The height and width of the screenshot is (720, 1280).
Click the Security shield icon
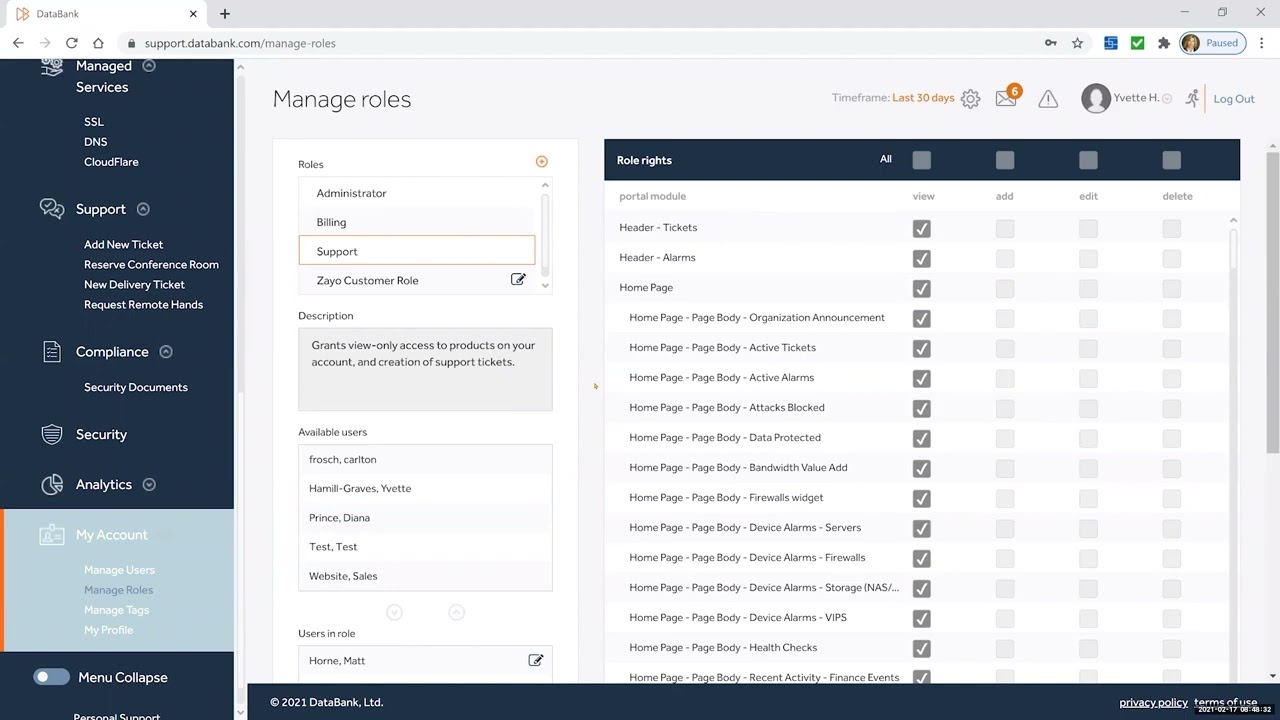[x=52, y=434]
